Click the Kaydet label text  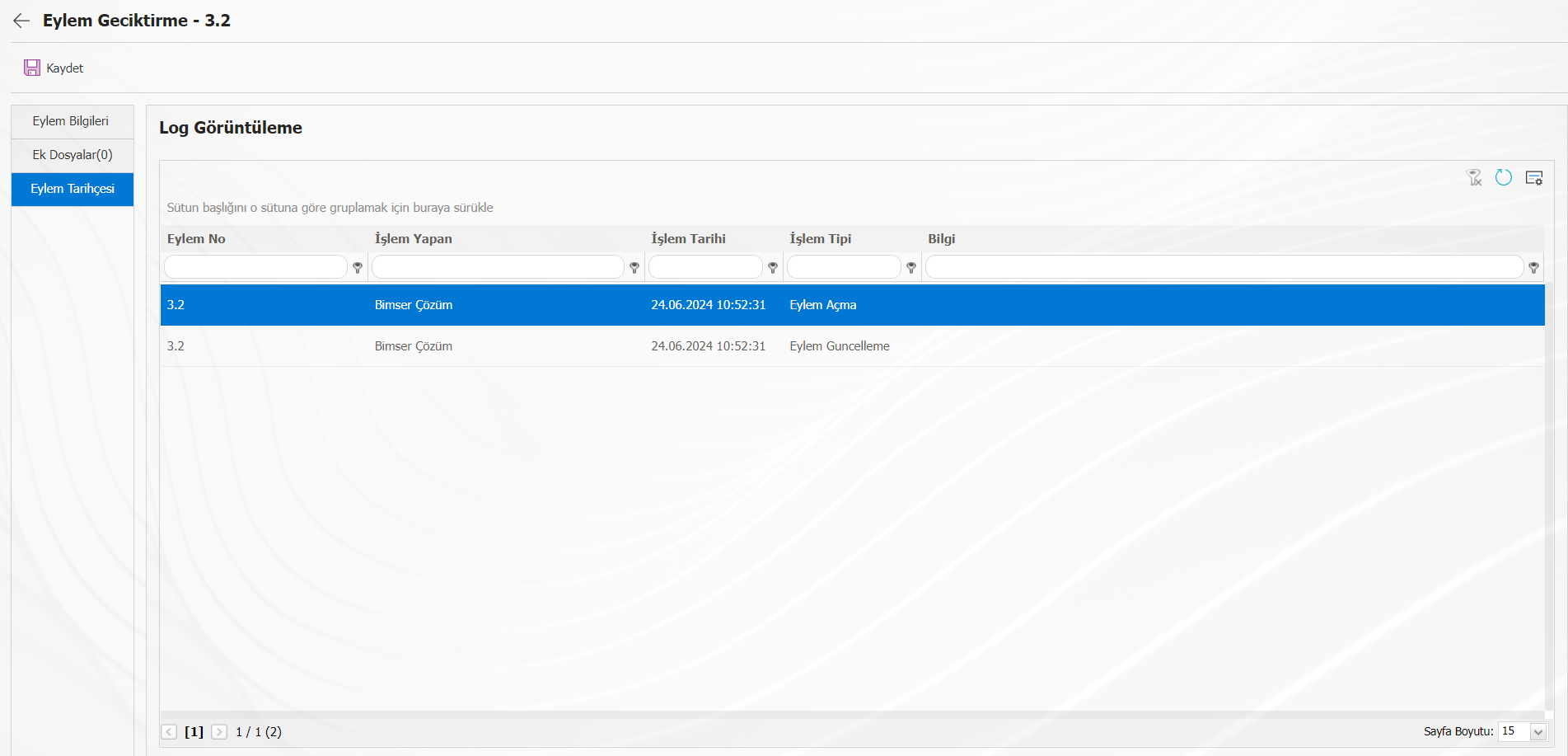(64, 68)
